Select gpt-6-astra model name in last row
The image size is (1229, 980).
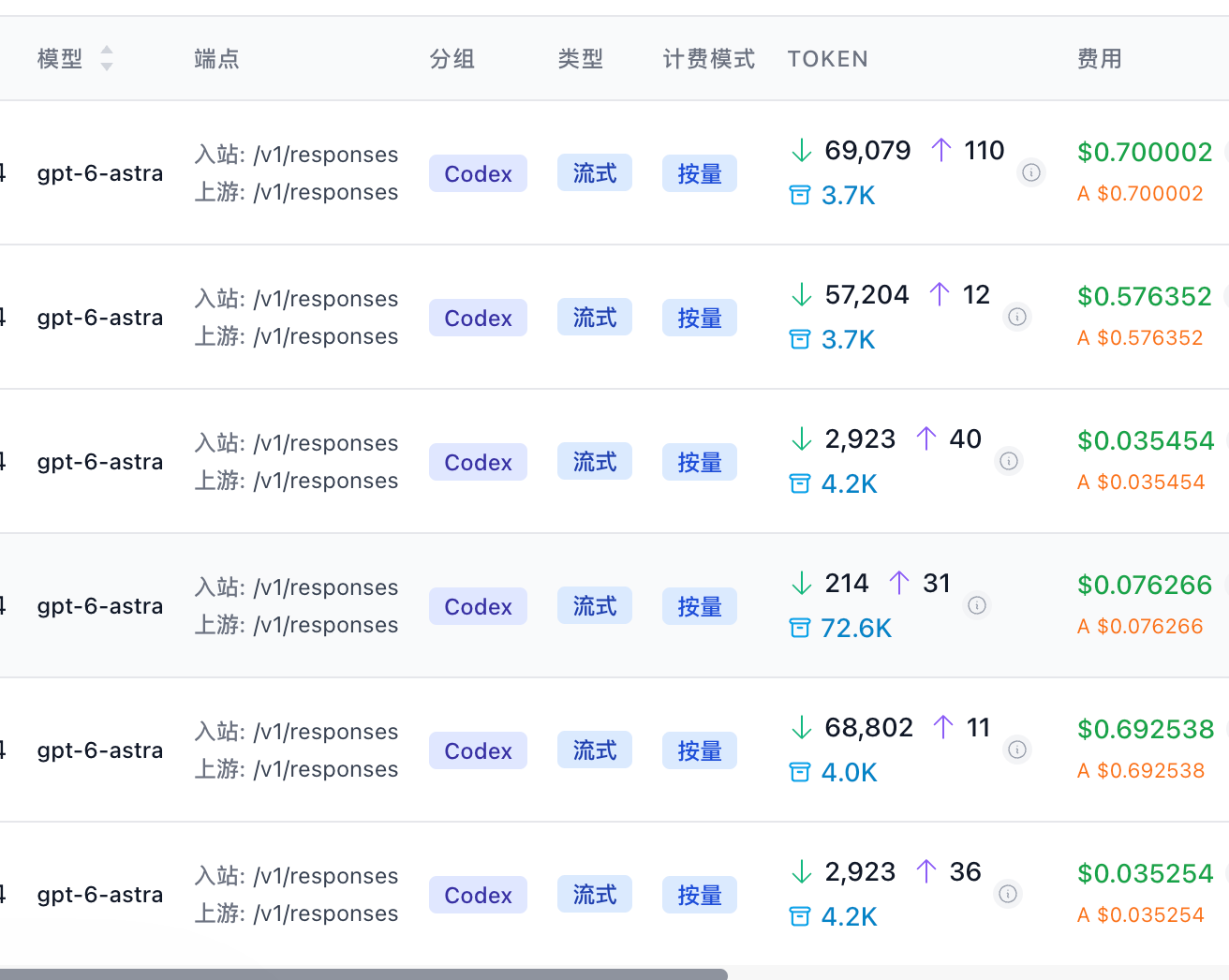(100, 895)
